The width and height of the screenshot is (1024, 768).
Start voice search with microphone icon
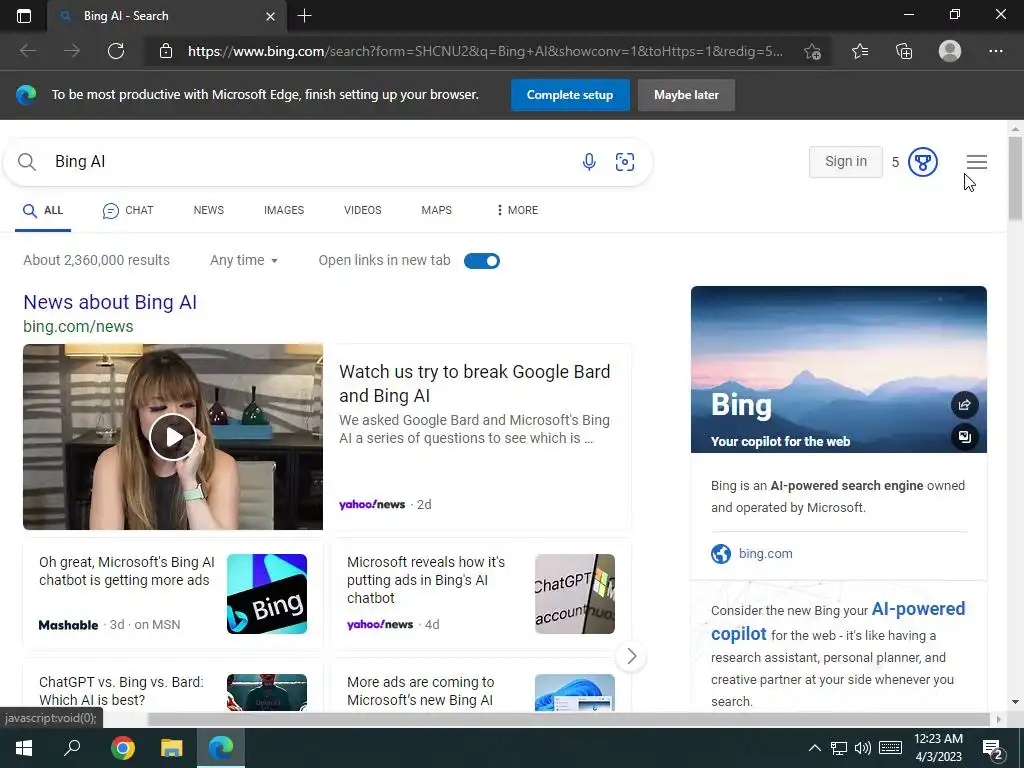(589, 162)
